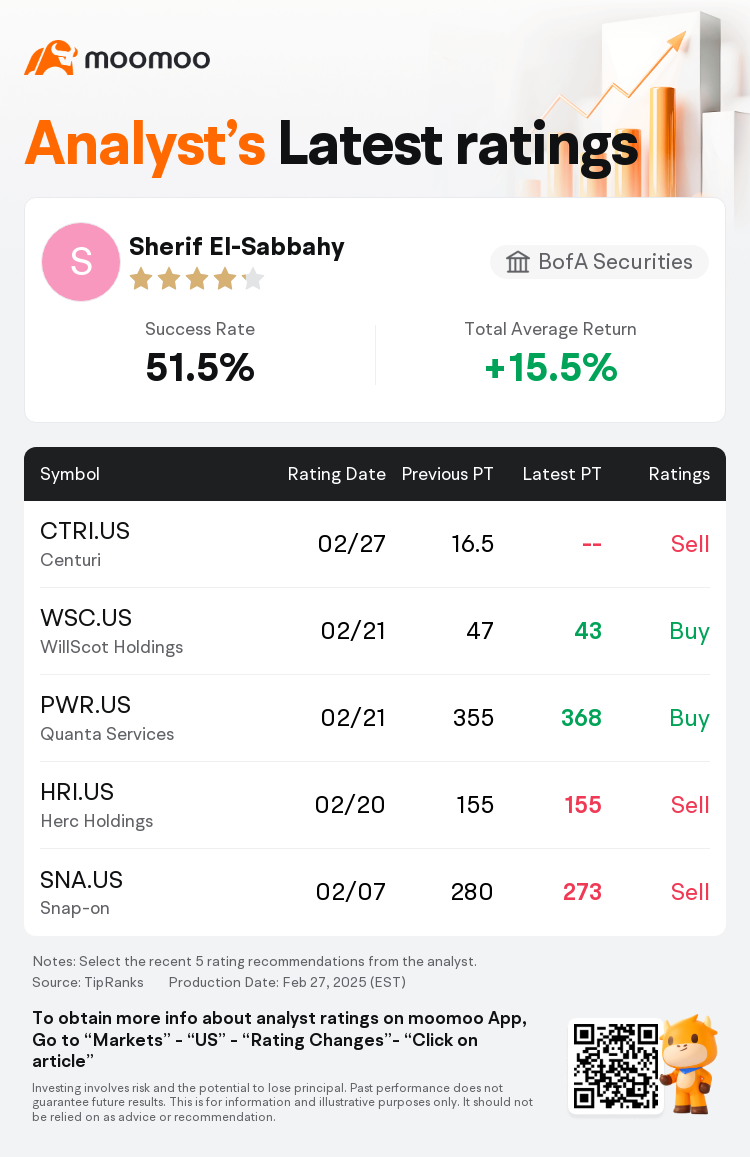Open the SNA.US Snap-on row

375,892
